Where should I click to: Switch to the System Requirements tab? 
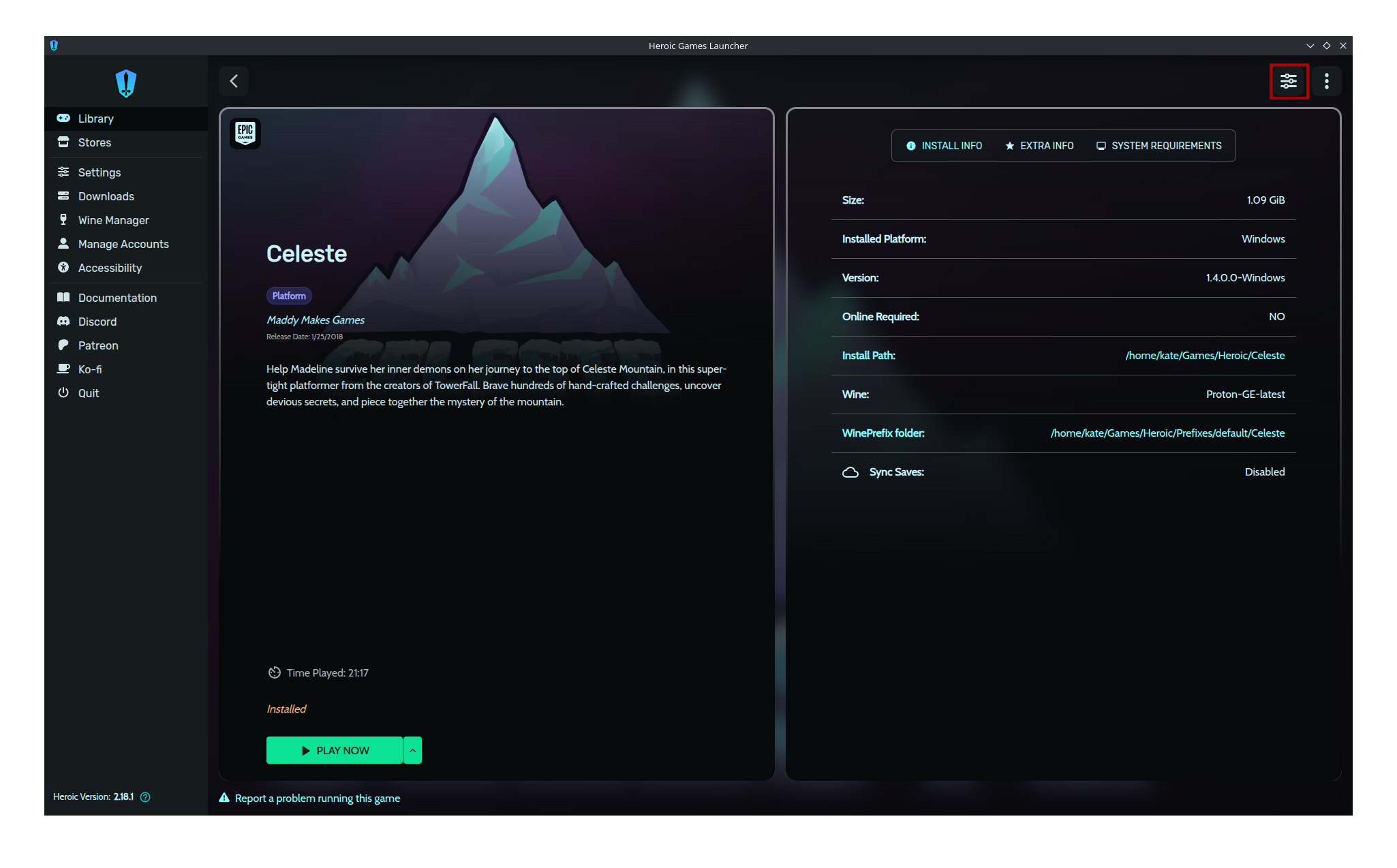click(x=1159, y=146)
